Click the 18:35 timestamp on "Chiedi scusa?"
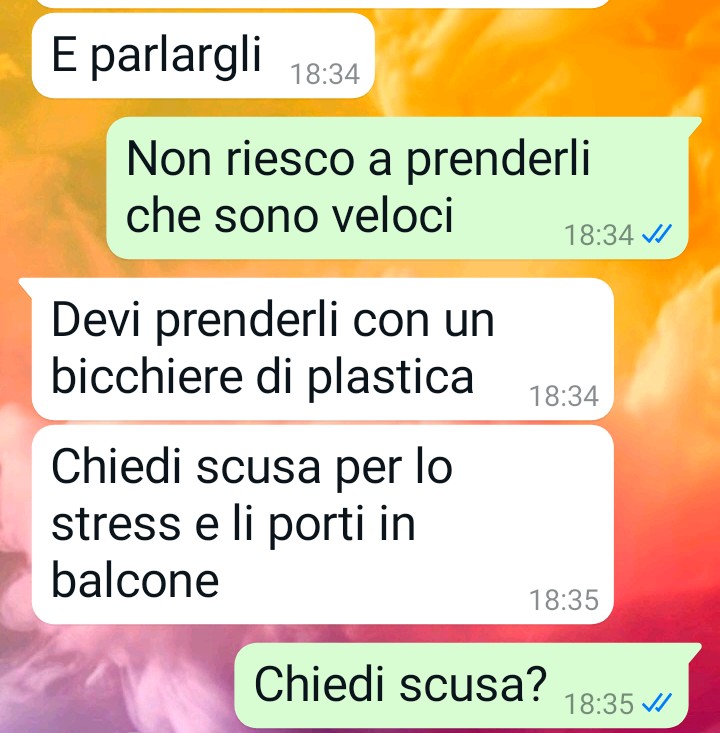 click(599, 704)
